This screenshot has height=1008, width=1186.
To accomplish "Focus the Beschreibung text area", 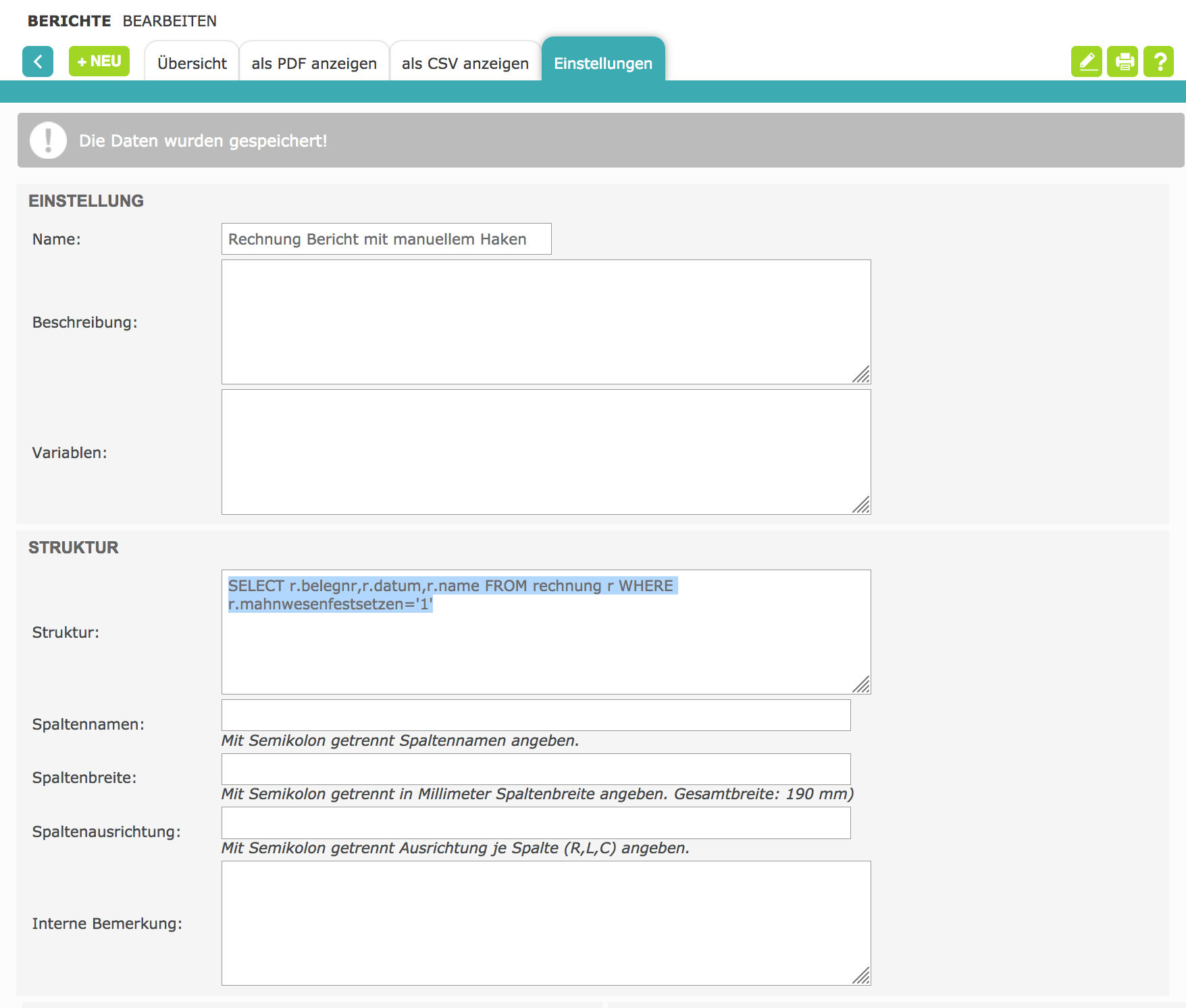I will tap(546, 322).
